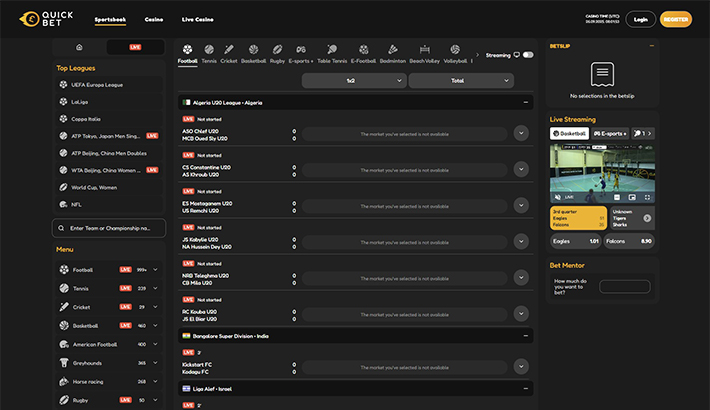Viewport: 710px width, 410px height.
Task: Click the home icon in left sidebar
Action: (x=79, y=47)
